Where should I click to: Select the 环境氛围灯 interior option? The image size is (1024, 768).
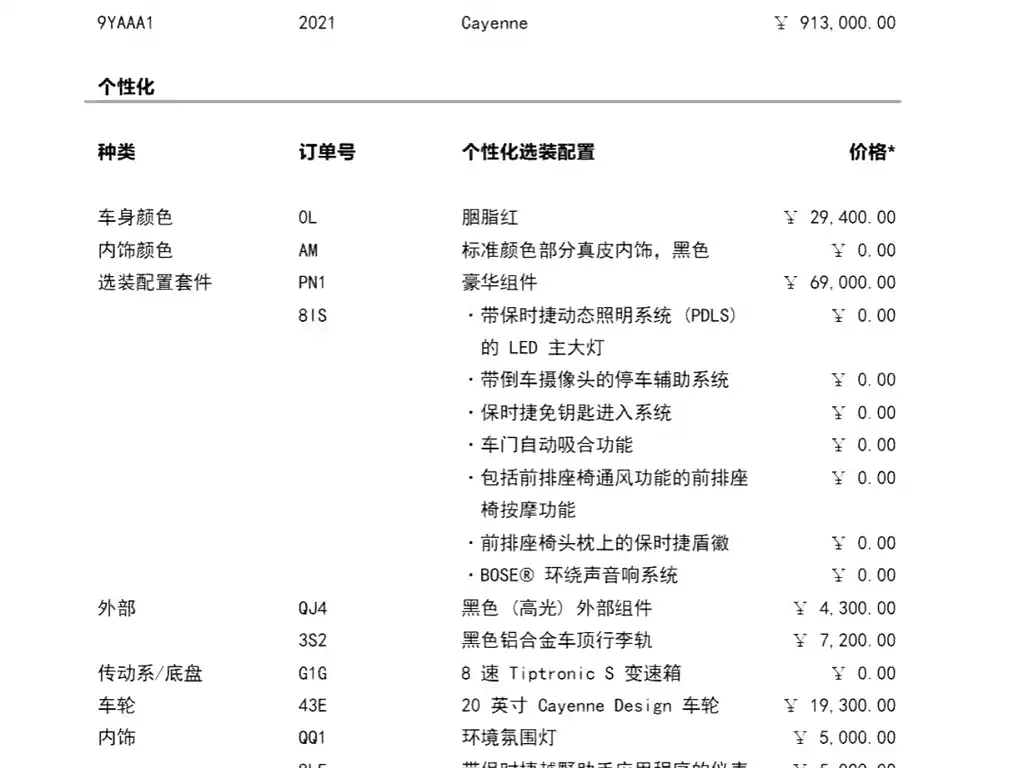509,737
